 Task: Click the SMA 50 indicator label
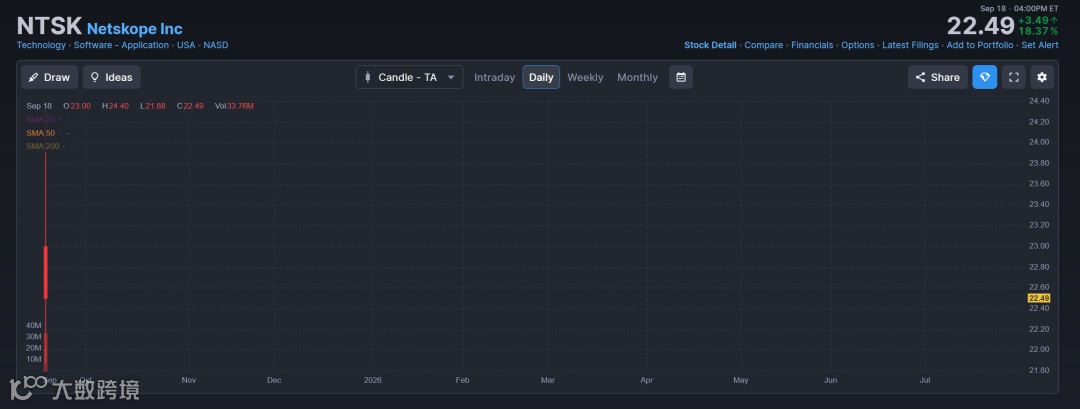pyautogui.click(x=41, y=133)
